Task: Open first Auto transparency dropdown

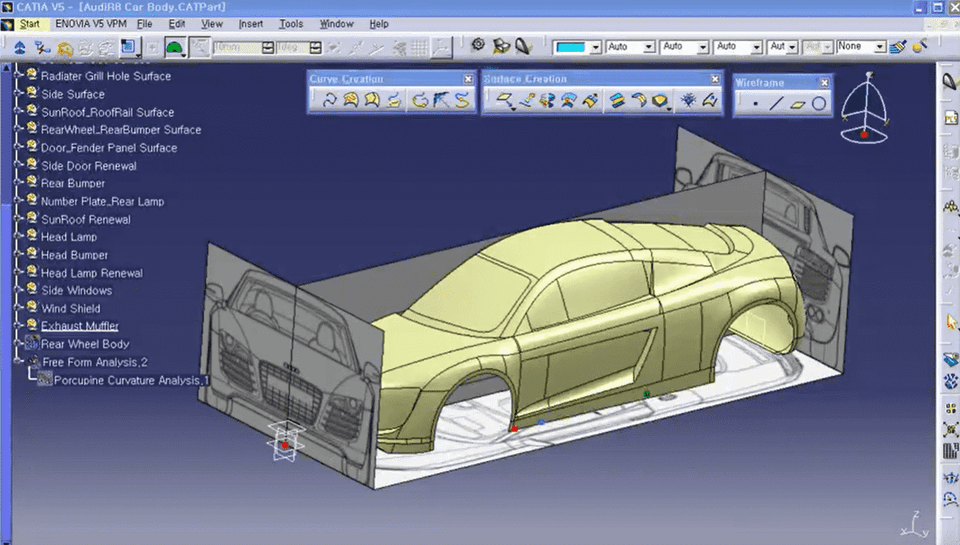Action: 649,47
